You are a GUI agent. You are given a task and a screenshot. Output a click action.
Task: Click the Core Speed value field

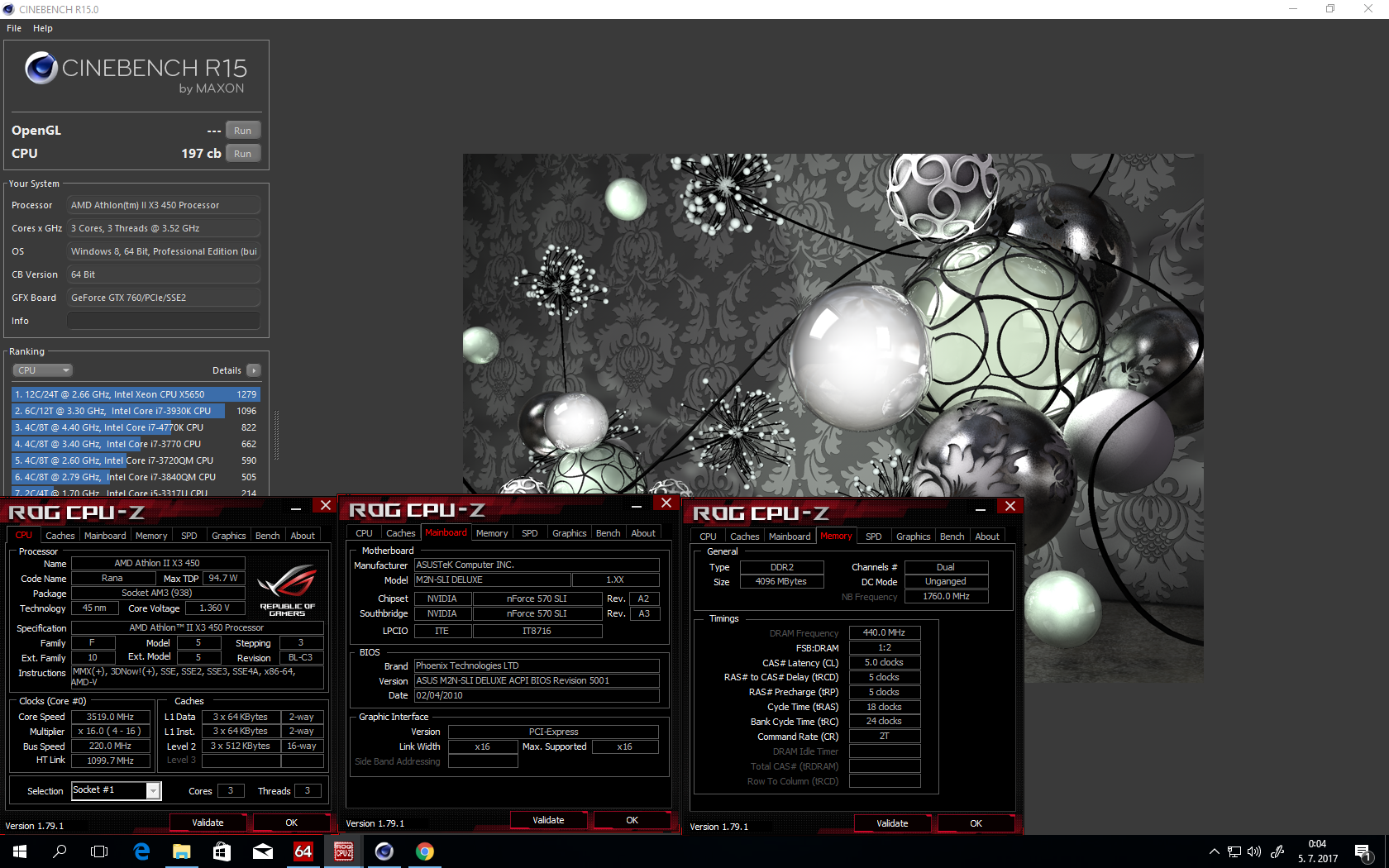(110, 717)
